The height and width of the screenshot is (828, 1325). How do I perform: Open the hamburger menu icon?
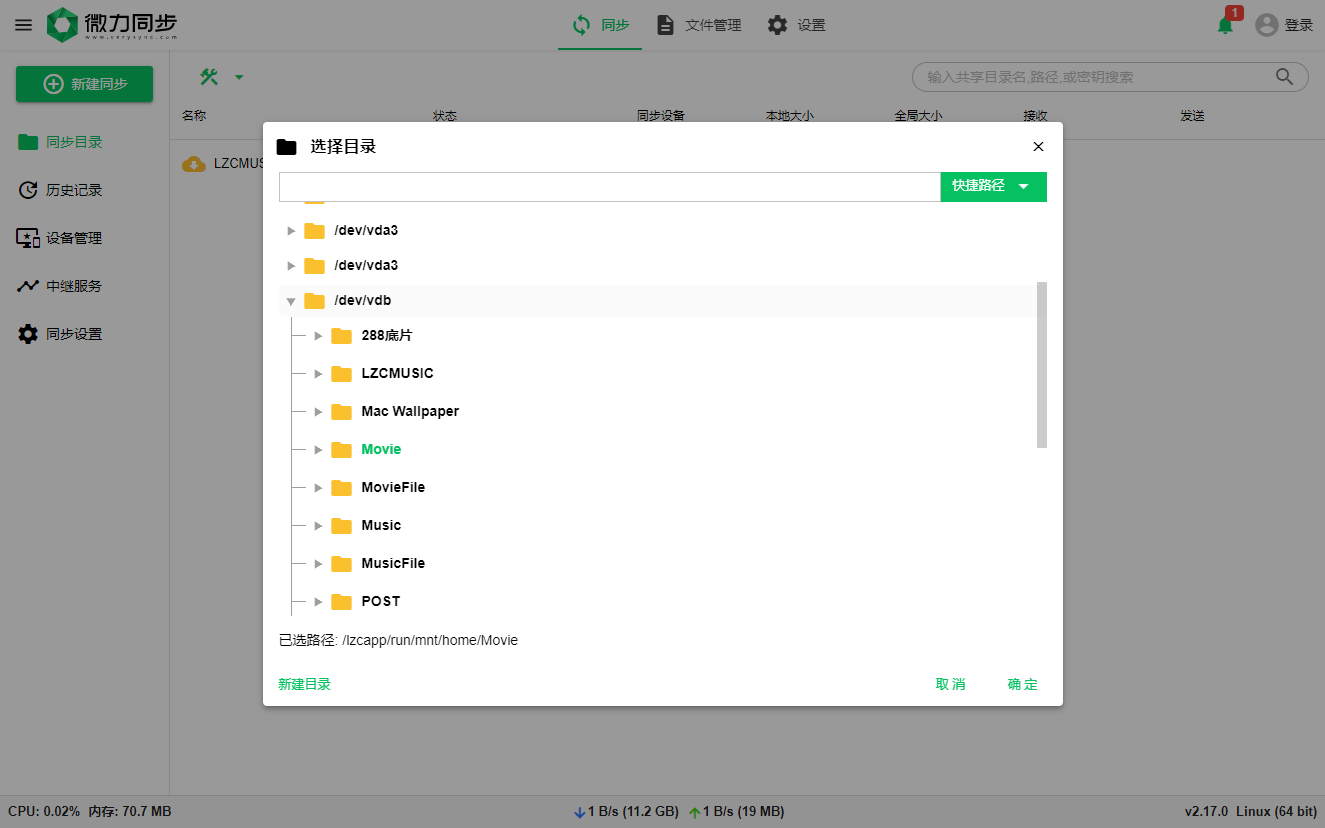tap(23, 25)
